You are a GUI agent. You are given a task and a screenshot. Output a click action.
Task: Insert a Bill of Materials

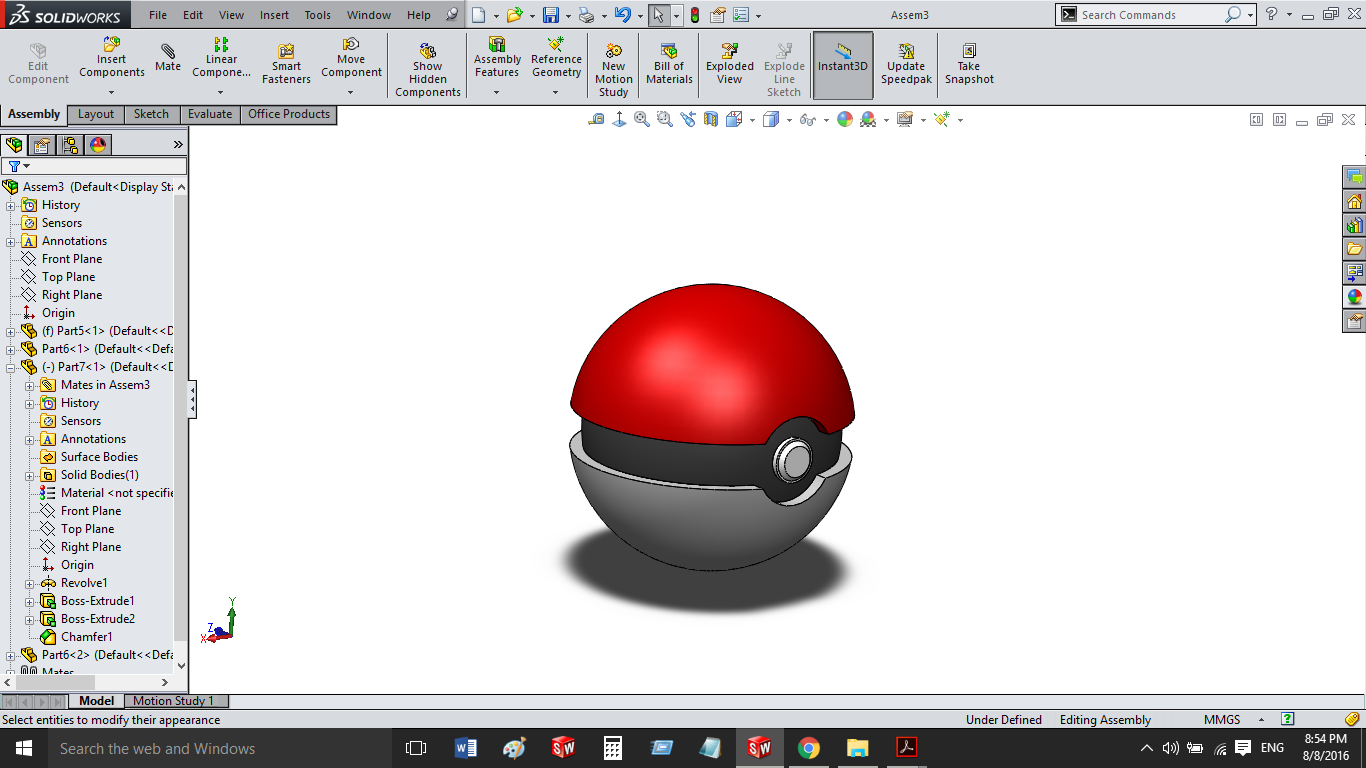point(669,65)
